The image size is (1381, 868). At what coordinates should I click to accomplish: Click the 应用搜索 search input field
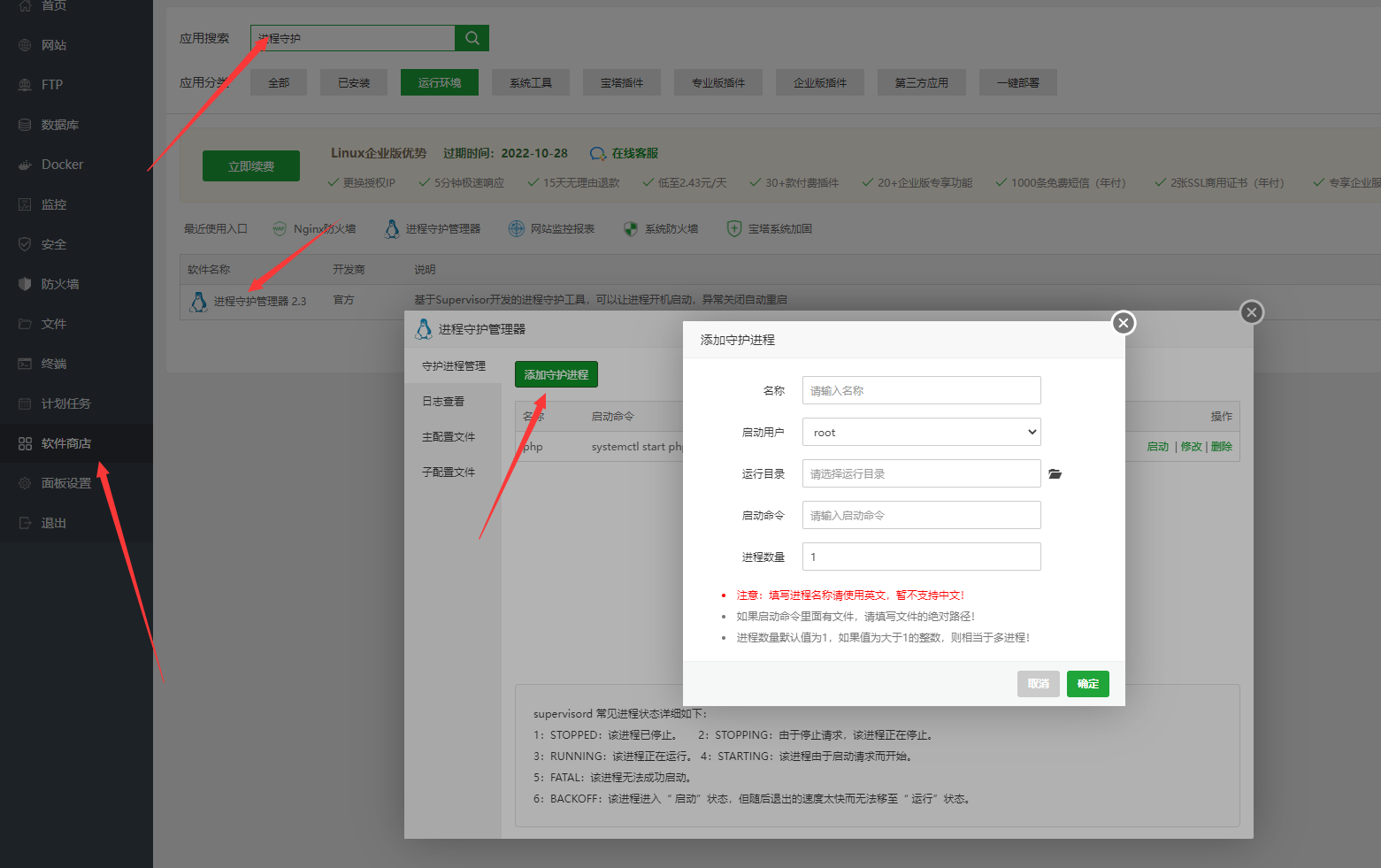[x=353, y=38]
